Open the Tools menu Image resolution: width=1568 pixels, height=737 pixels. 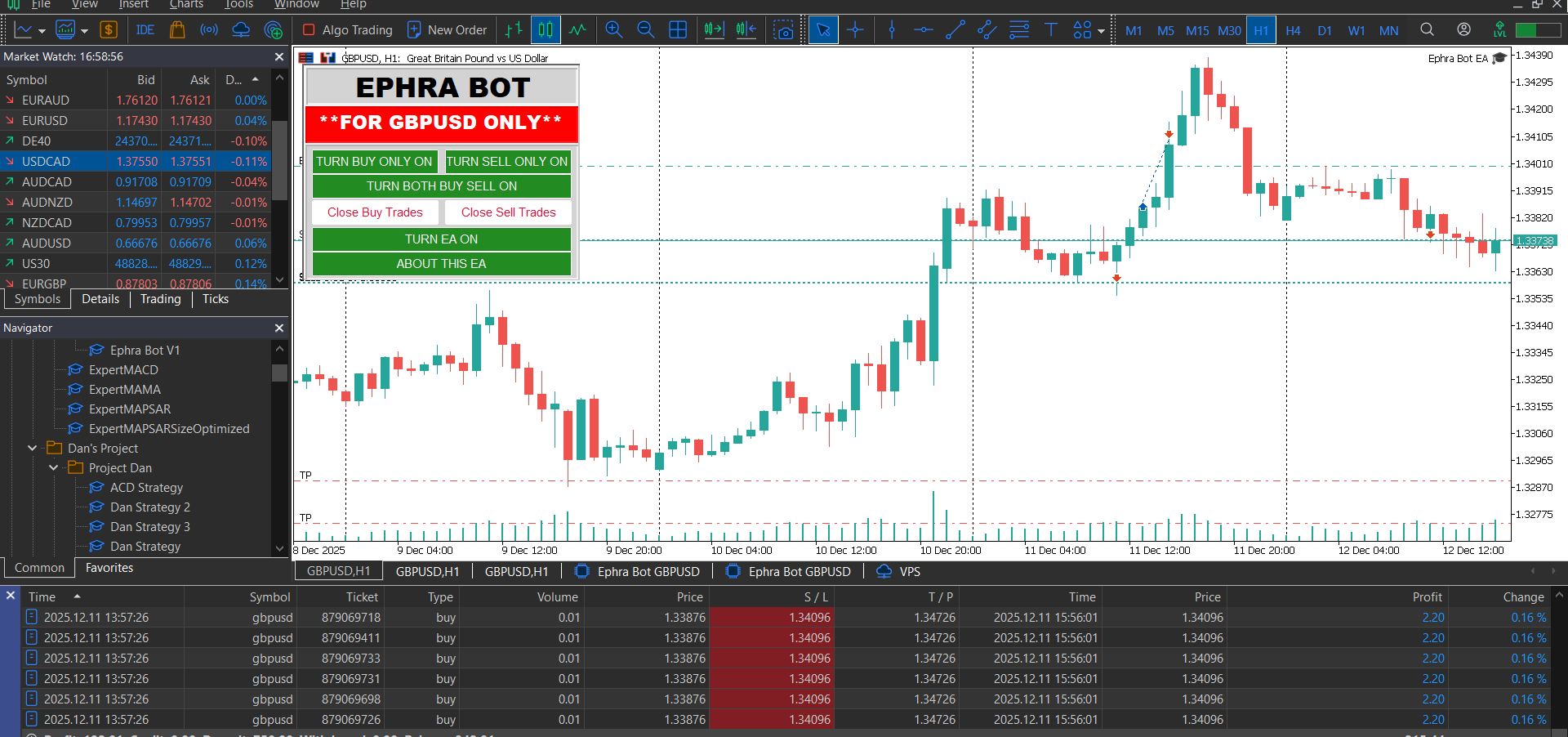239,5
